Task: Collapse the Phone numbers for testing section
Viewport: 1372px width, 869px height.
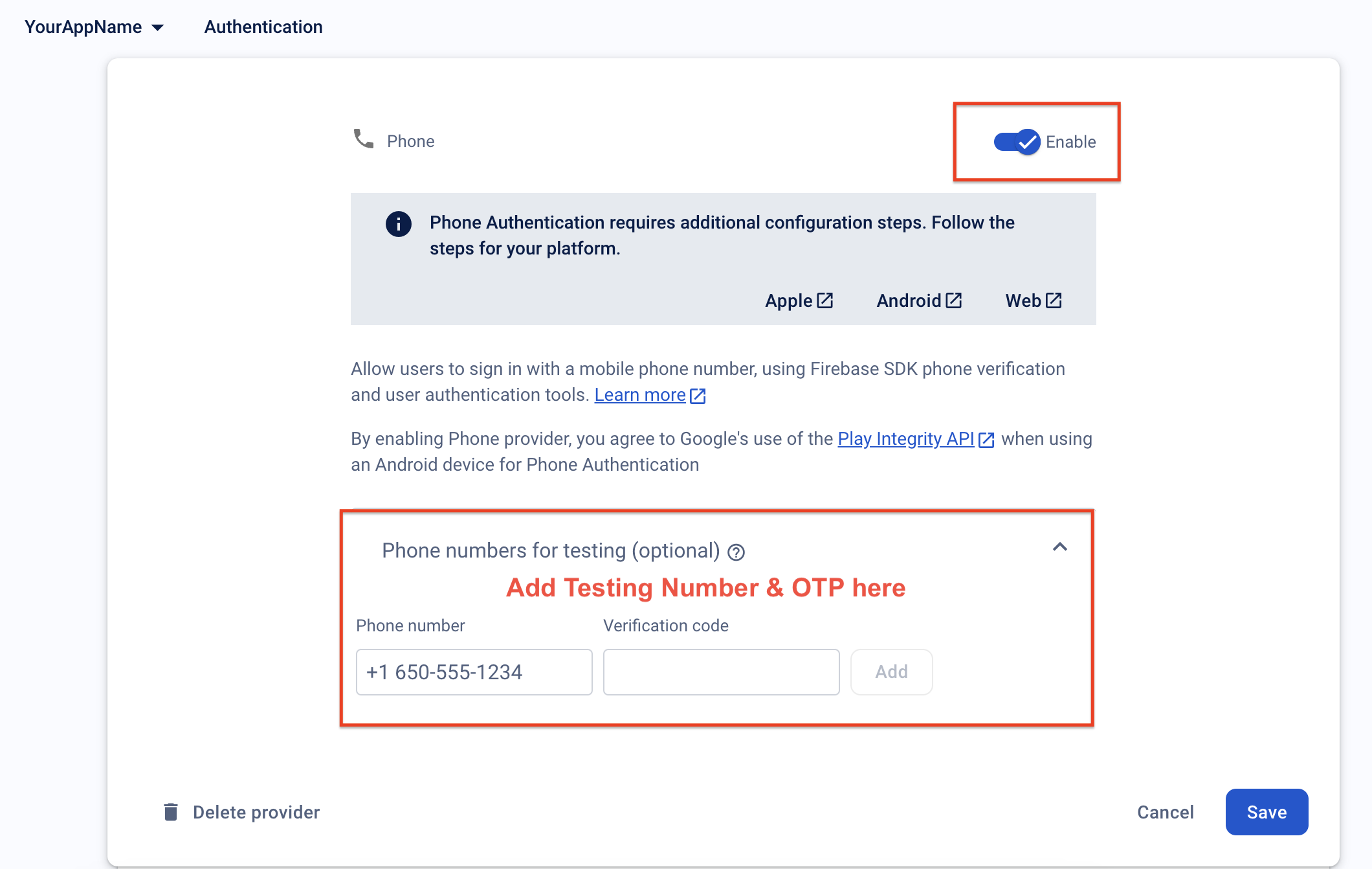Action: click(1059, 547)
